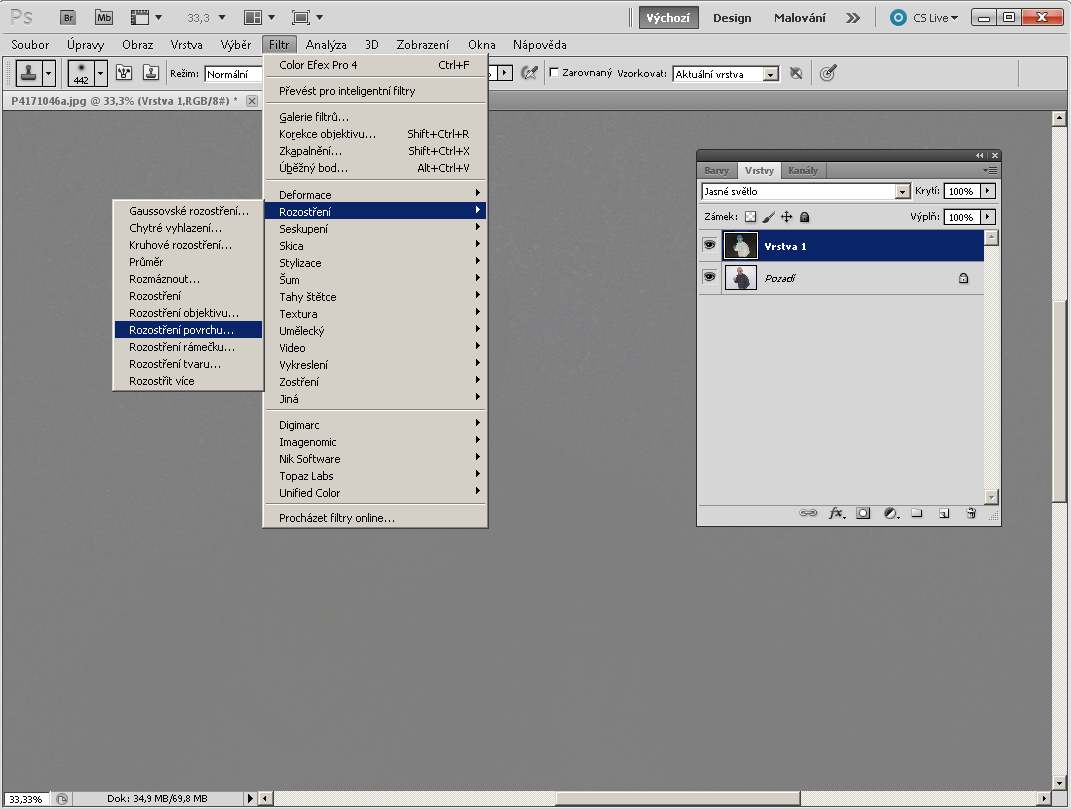Open Mini Bridge with the Mb icon
1071x809 pixels.
point(103,17)
